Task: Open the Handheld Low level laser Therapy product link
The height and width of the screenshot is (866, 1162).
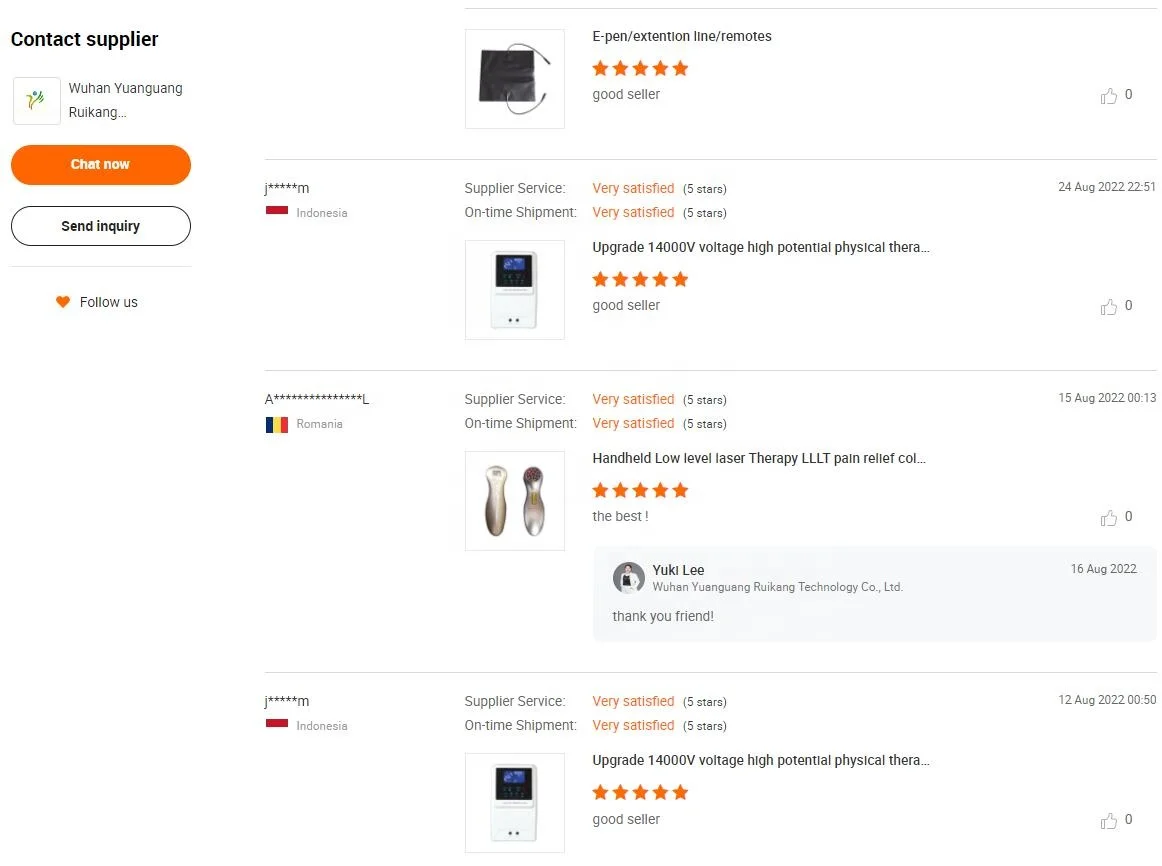Action: click(x=759, y=459)
